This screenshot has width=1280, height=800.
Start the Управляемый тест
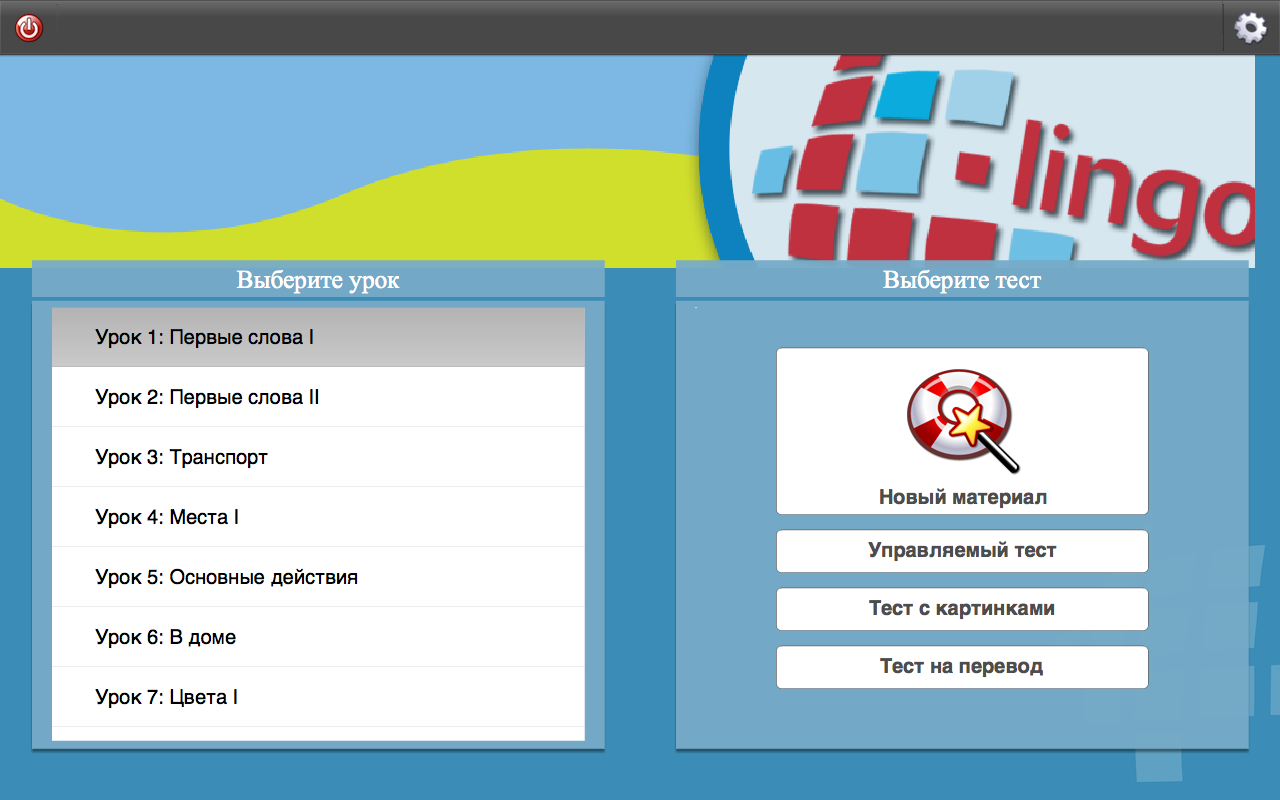point(962,551)
